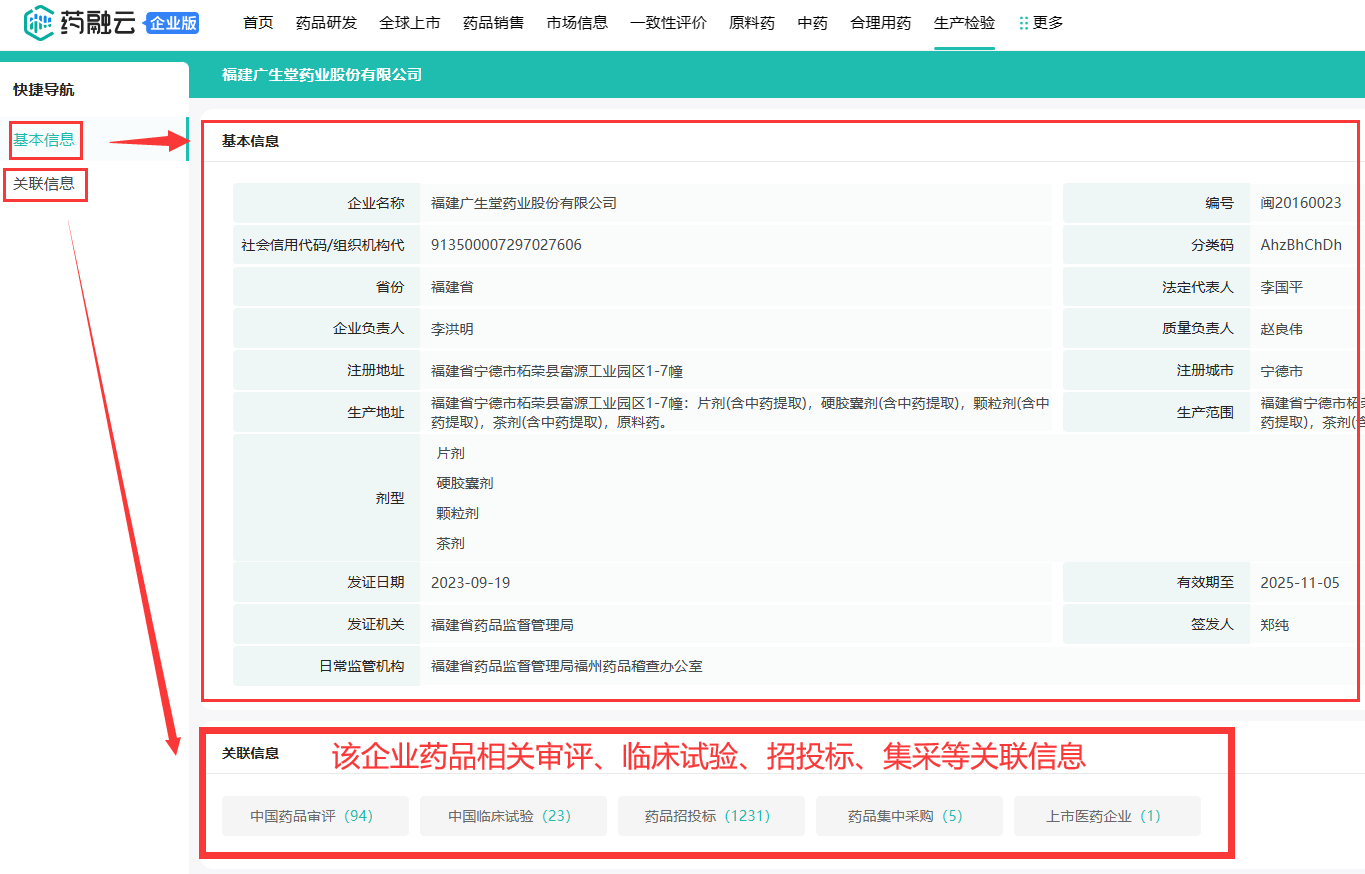The height and width of the screenshot is (874, 1365).
Task: Click the 企业版 badge
Action: [173, 24]
